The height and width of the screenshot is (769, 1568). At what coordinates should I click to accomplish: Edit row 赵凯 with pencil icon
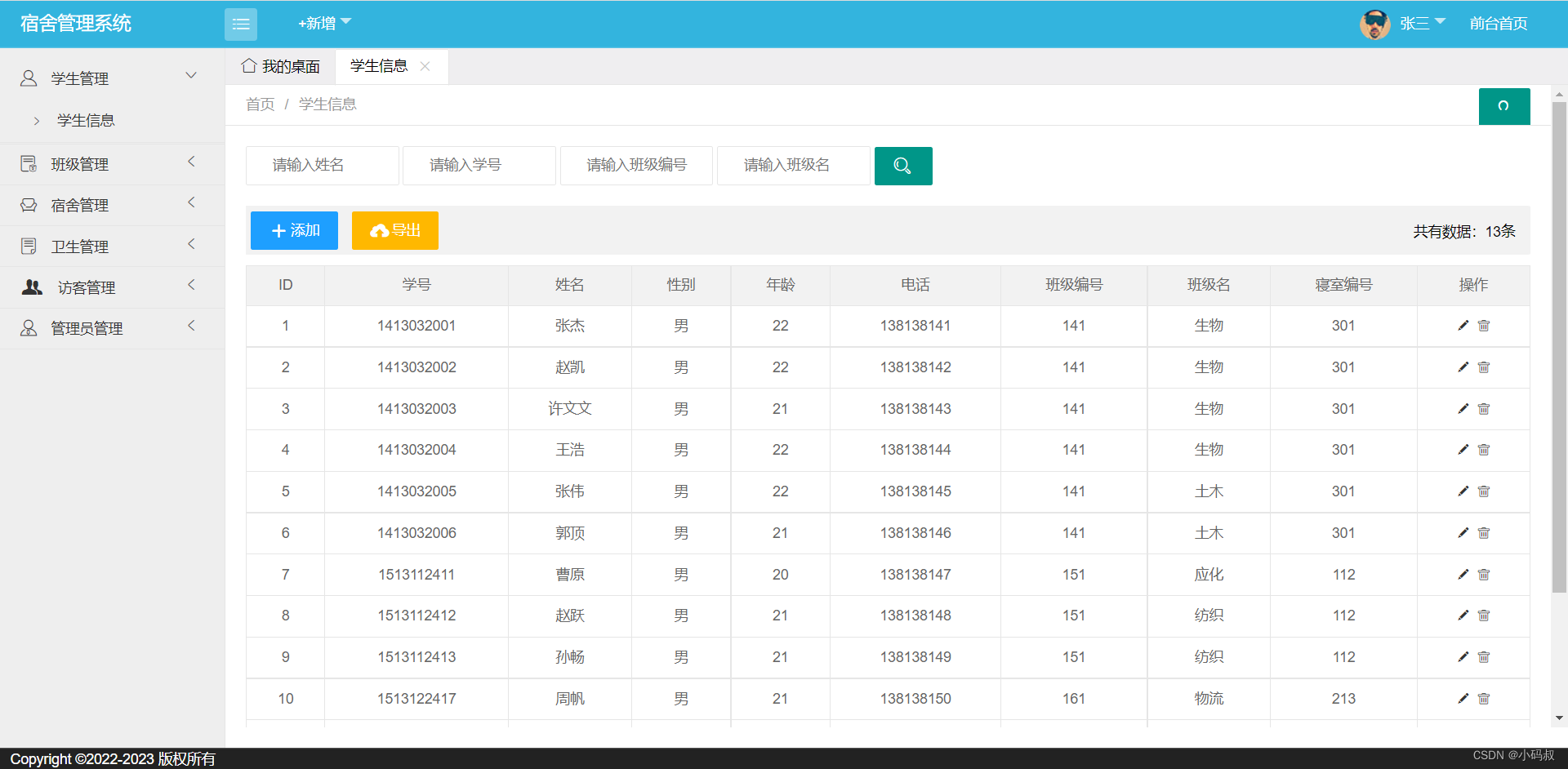(x=1463, y=367)
